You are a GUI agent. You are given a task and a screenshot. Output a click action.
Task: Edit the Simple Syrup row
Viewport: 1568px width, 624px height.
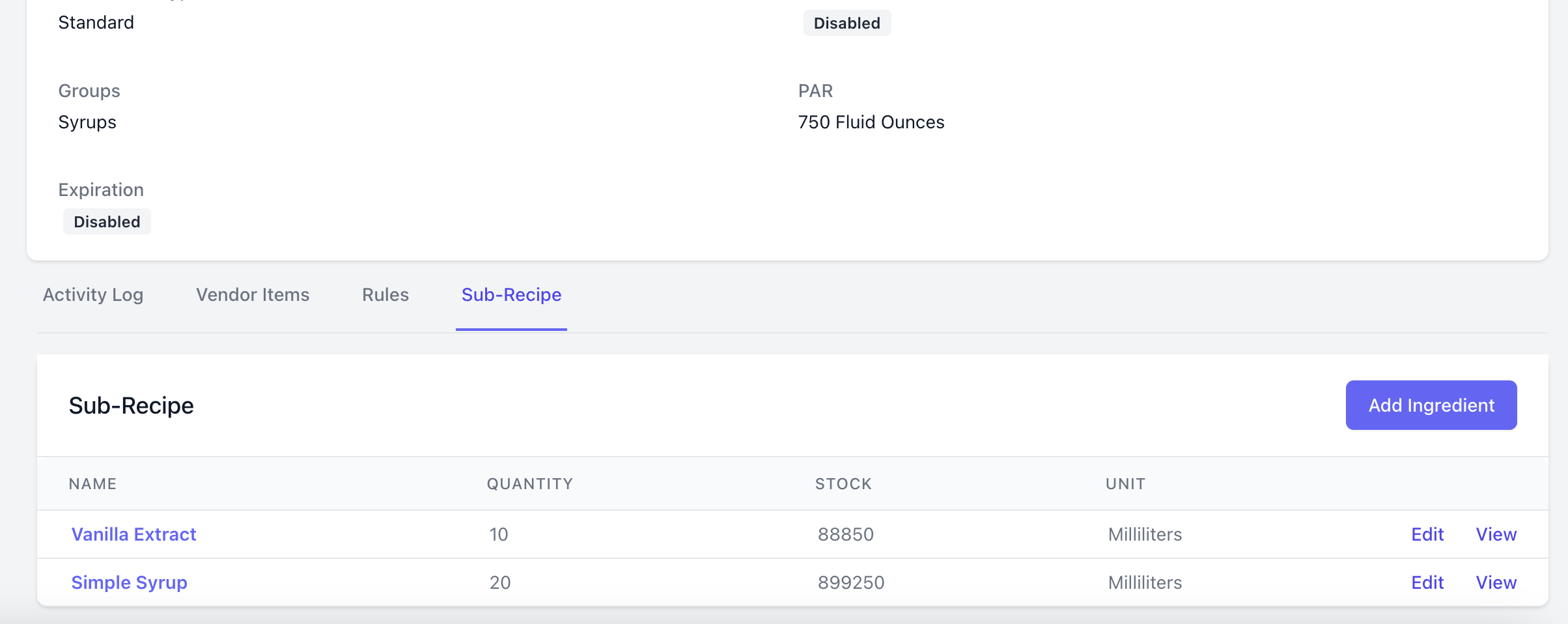tap(1427, 582)
